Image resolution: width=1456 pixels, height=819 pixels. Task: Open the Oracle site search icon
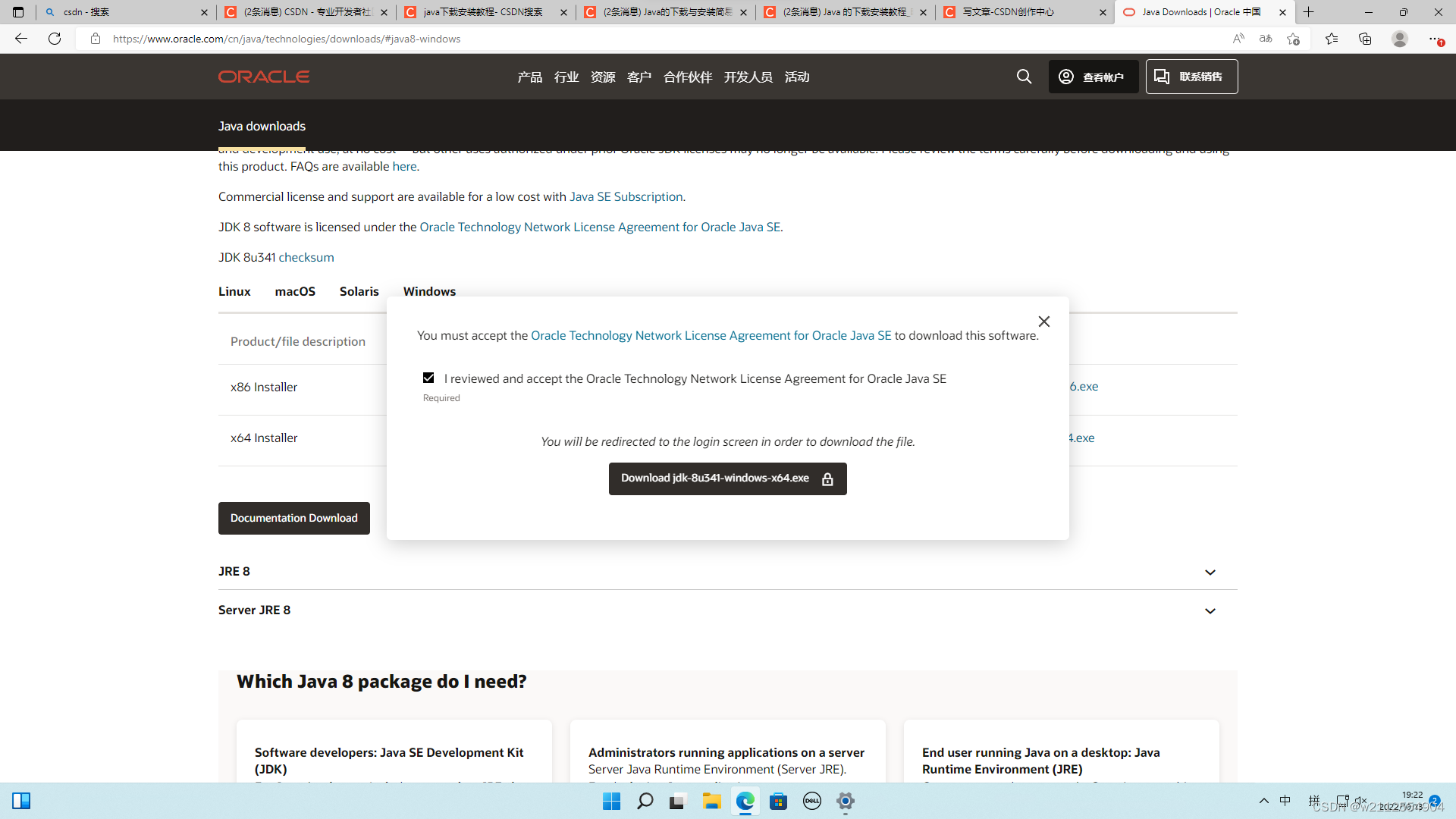(x=1024, y=77)
